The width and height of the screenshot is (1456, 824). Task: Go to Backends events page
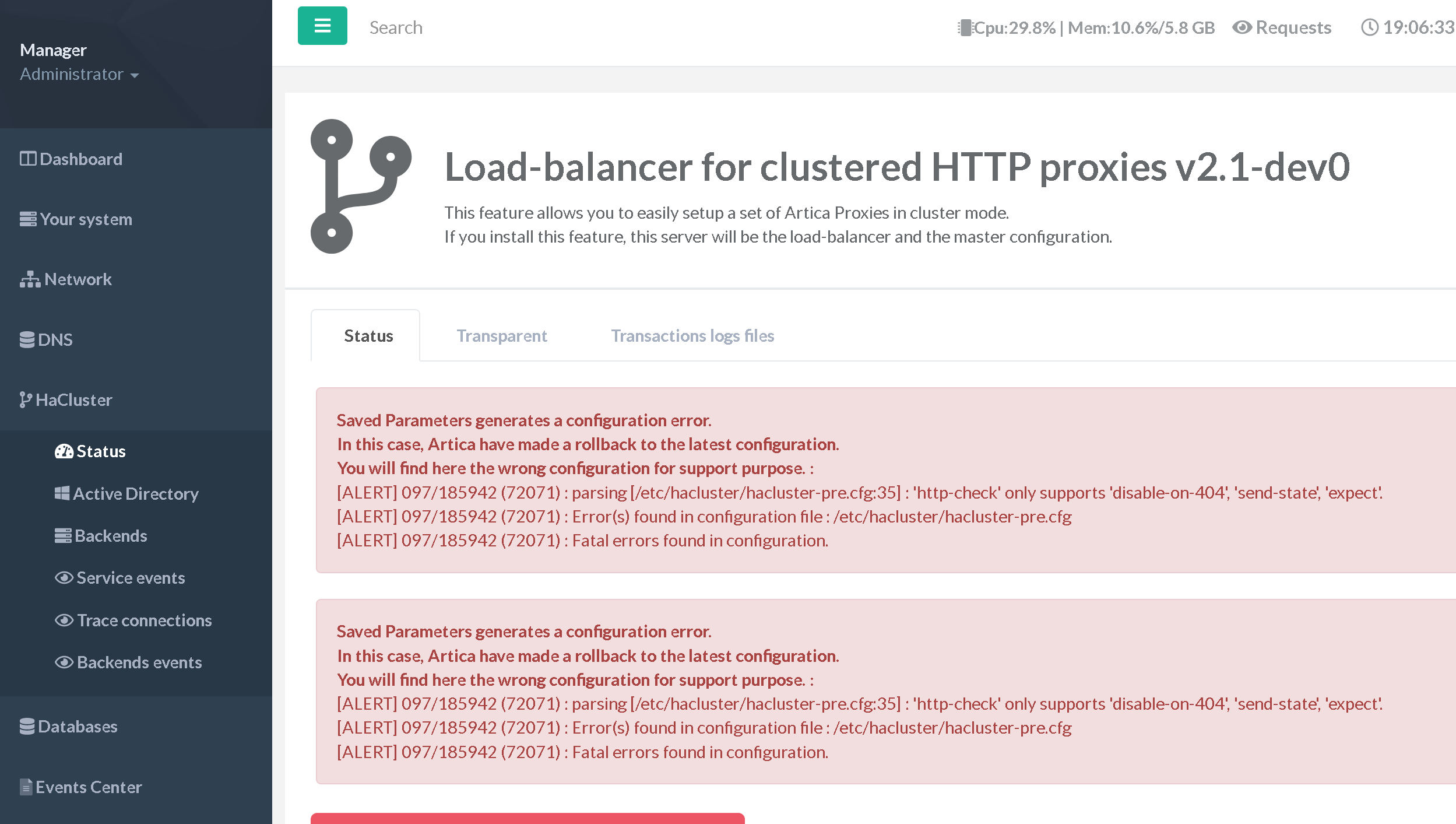[139, 662]
